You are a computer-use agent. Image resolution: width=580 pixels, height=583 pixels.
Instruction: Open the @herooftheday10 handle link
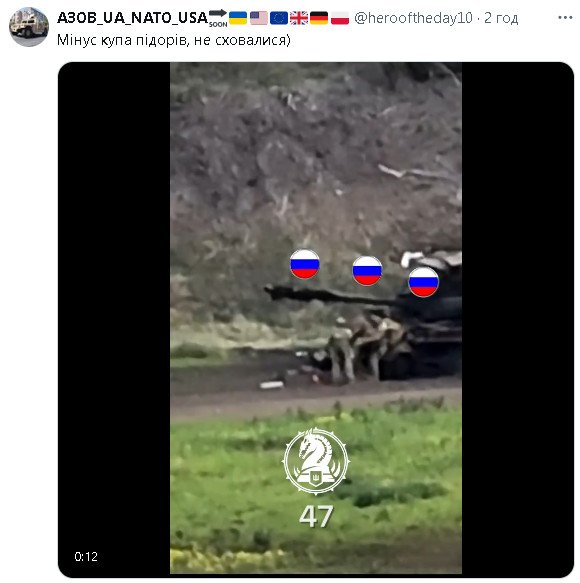coord(413,18)
